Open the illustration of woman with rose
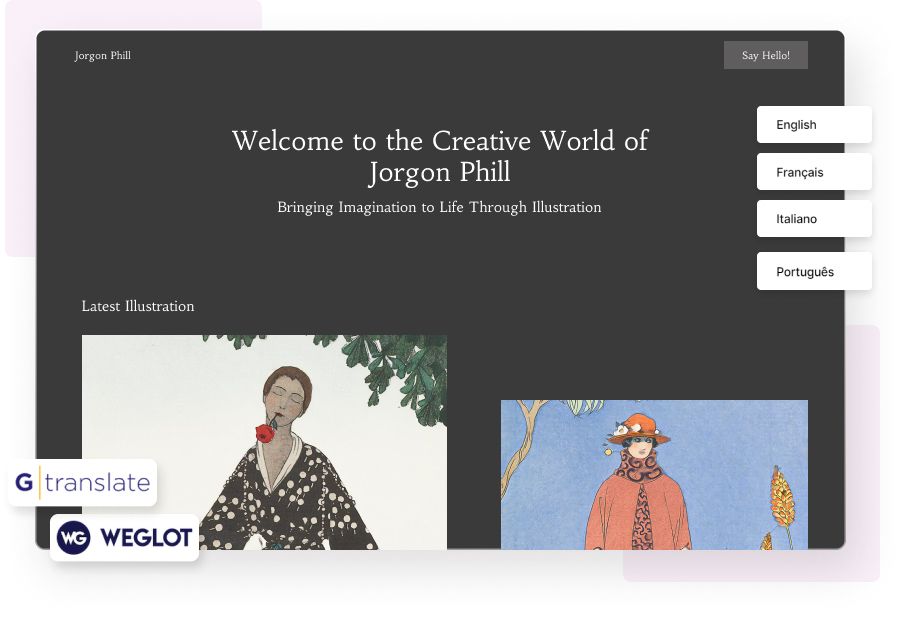Image resolution: width=904 pixels, height=617 pixels. (264, 441)
